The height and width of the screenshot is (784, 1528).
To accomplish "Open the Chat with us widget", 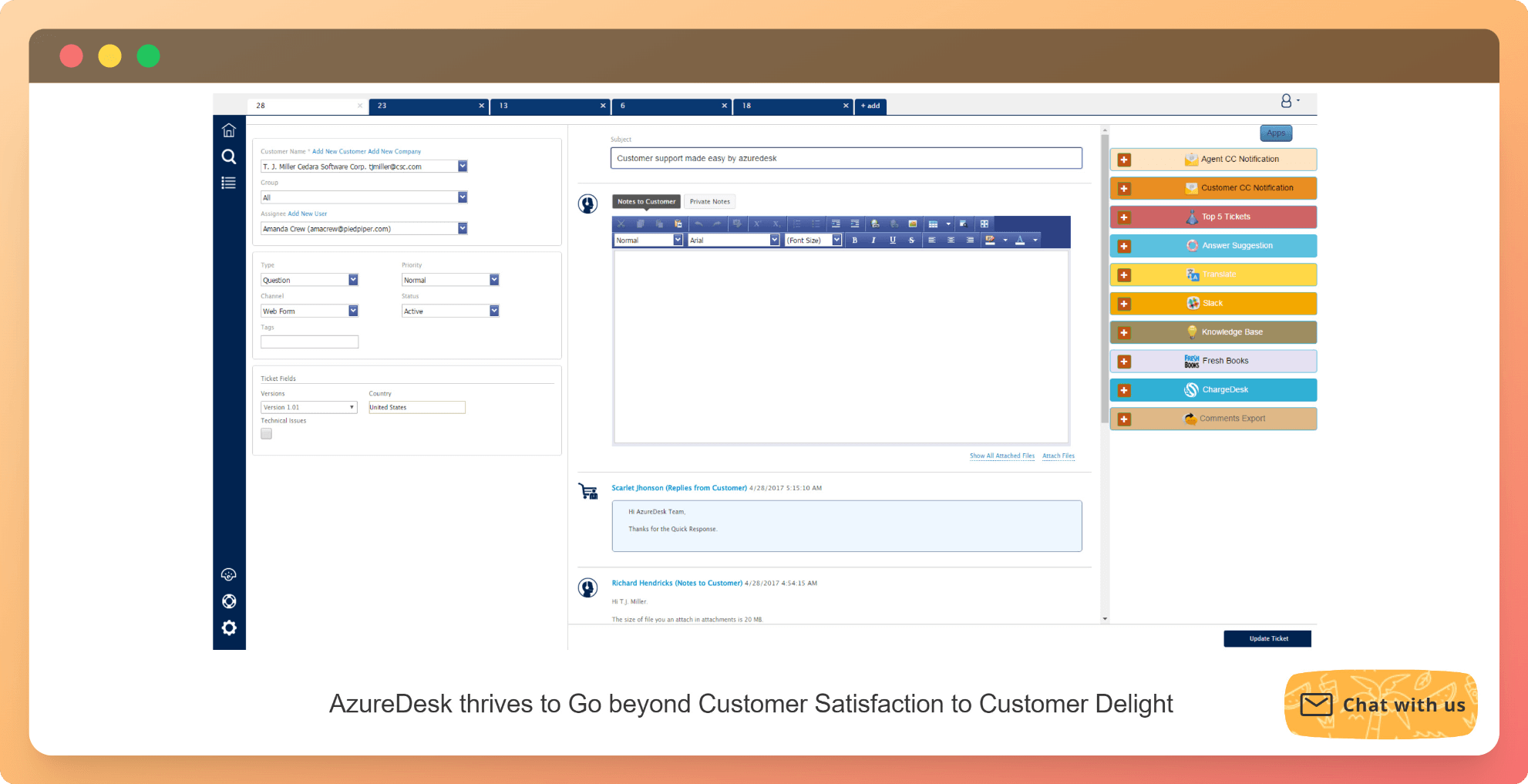I will click(1382, 705).
